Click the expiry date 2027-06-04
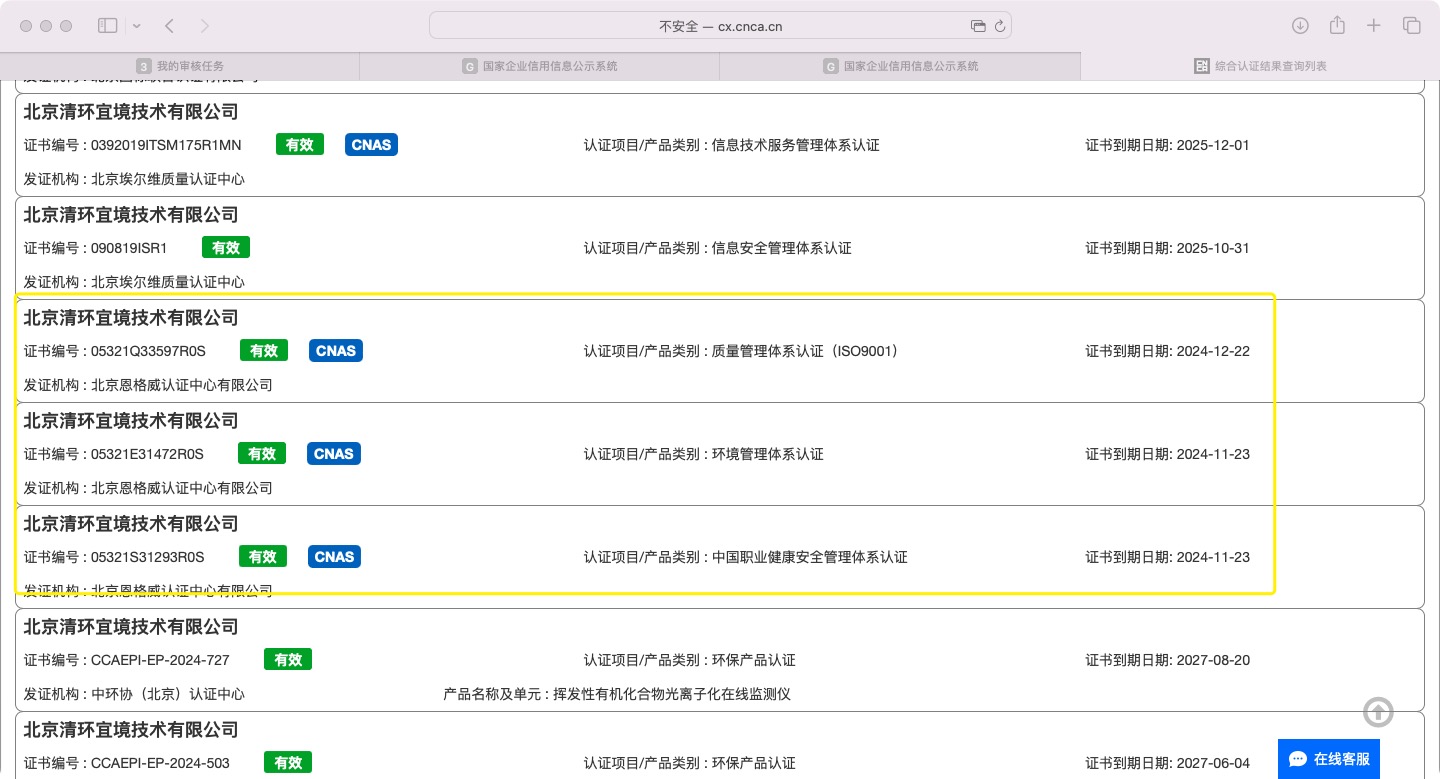The image size is (1440, 779). (1214, 763)
